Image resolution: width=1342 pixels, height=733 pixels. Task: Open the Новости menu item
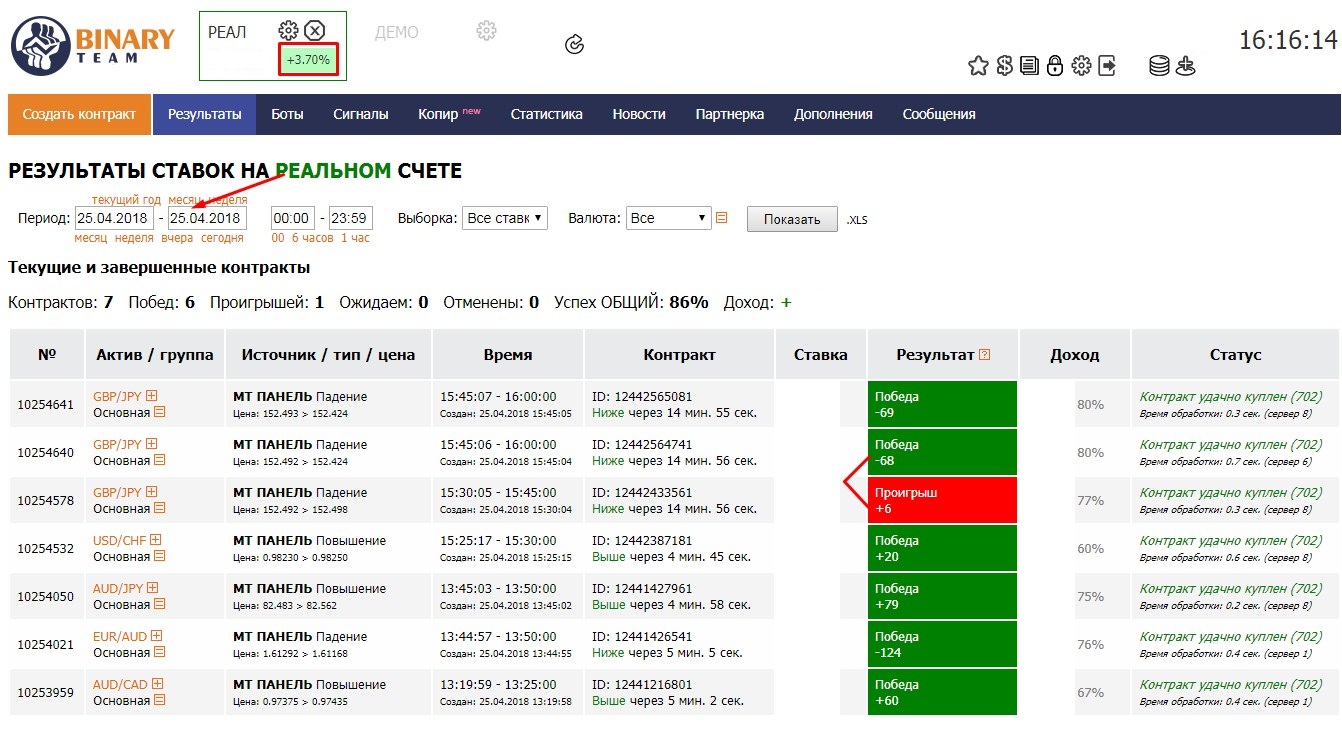tap(639, 114)
